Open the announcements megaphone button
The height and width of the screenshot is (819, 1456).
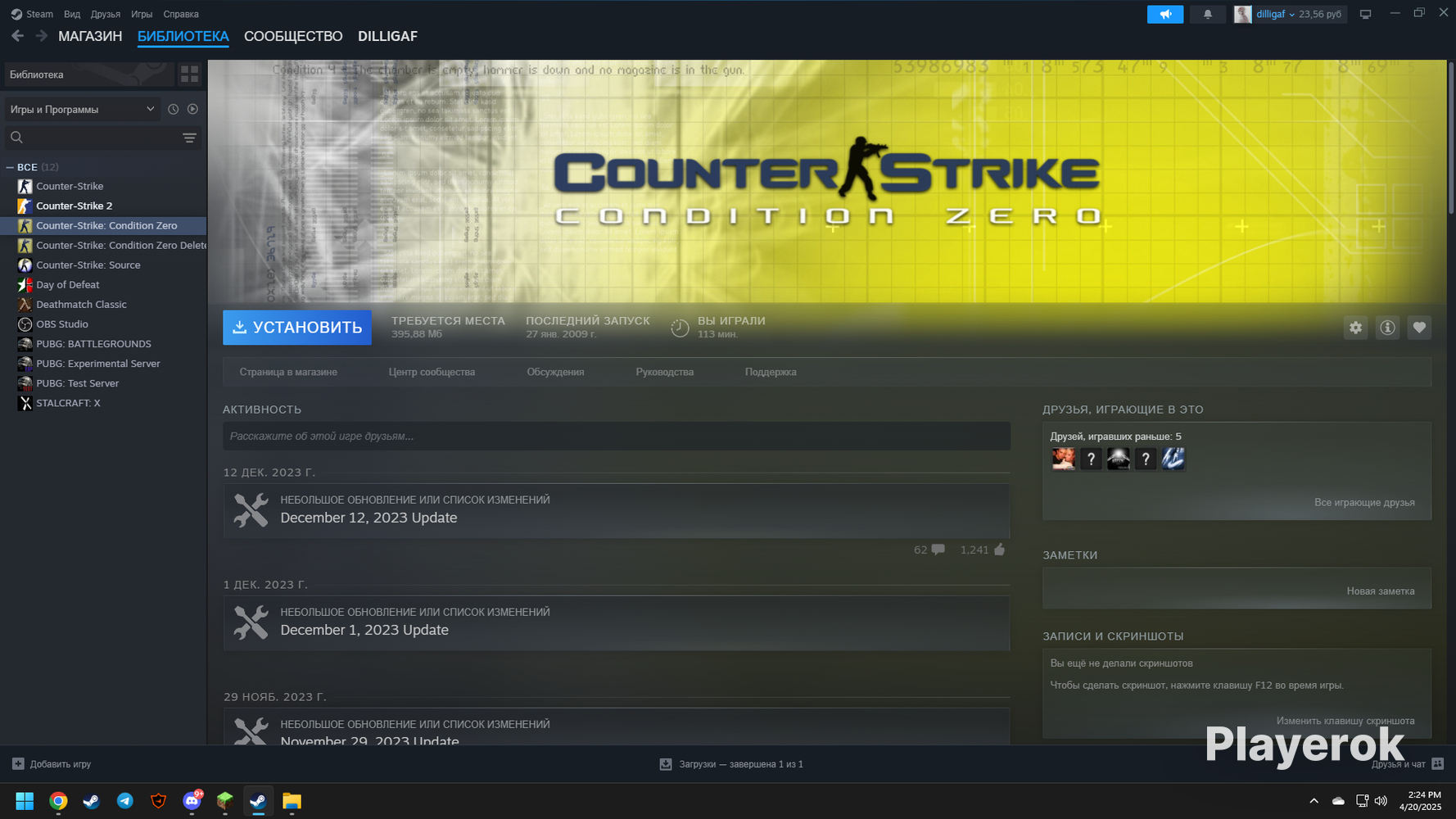click(1165, 14)
